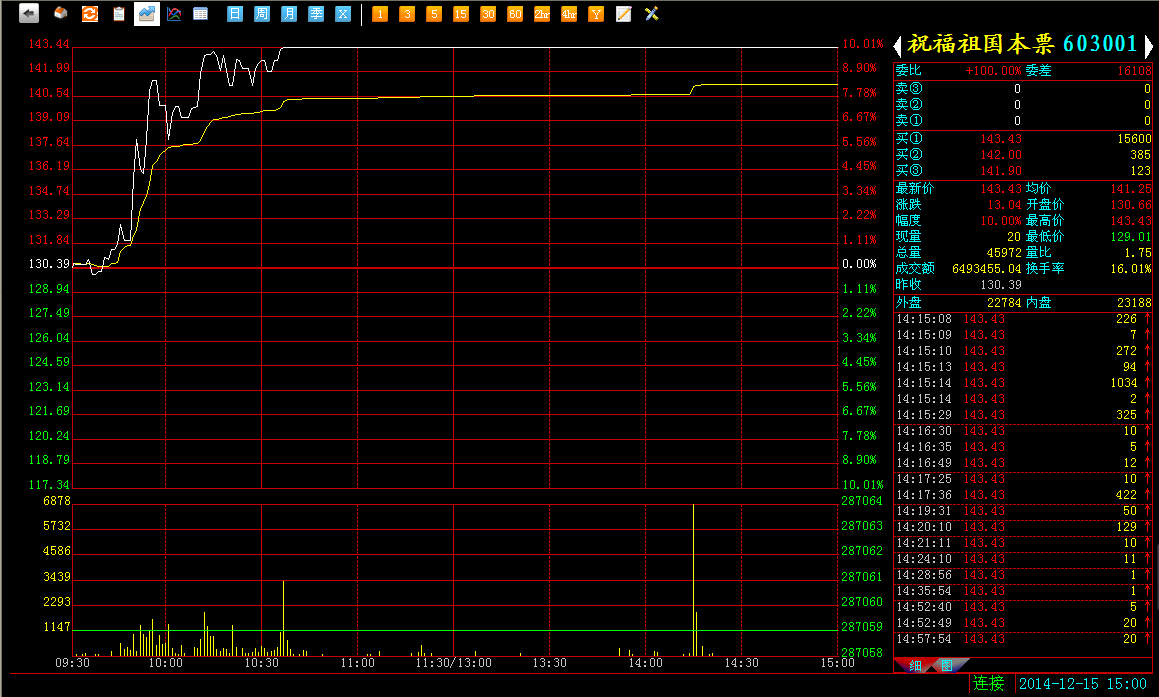Click the orange refresh icon
The width and height of the screenshot is (1159, 697).
click(x=90, y=13)
